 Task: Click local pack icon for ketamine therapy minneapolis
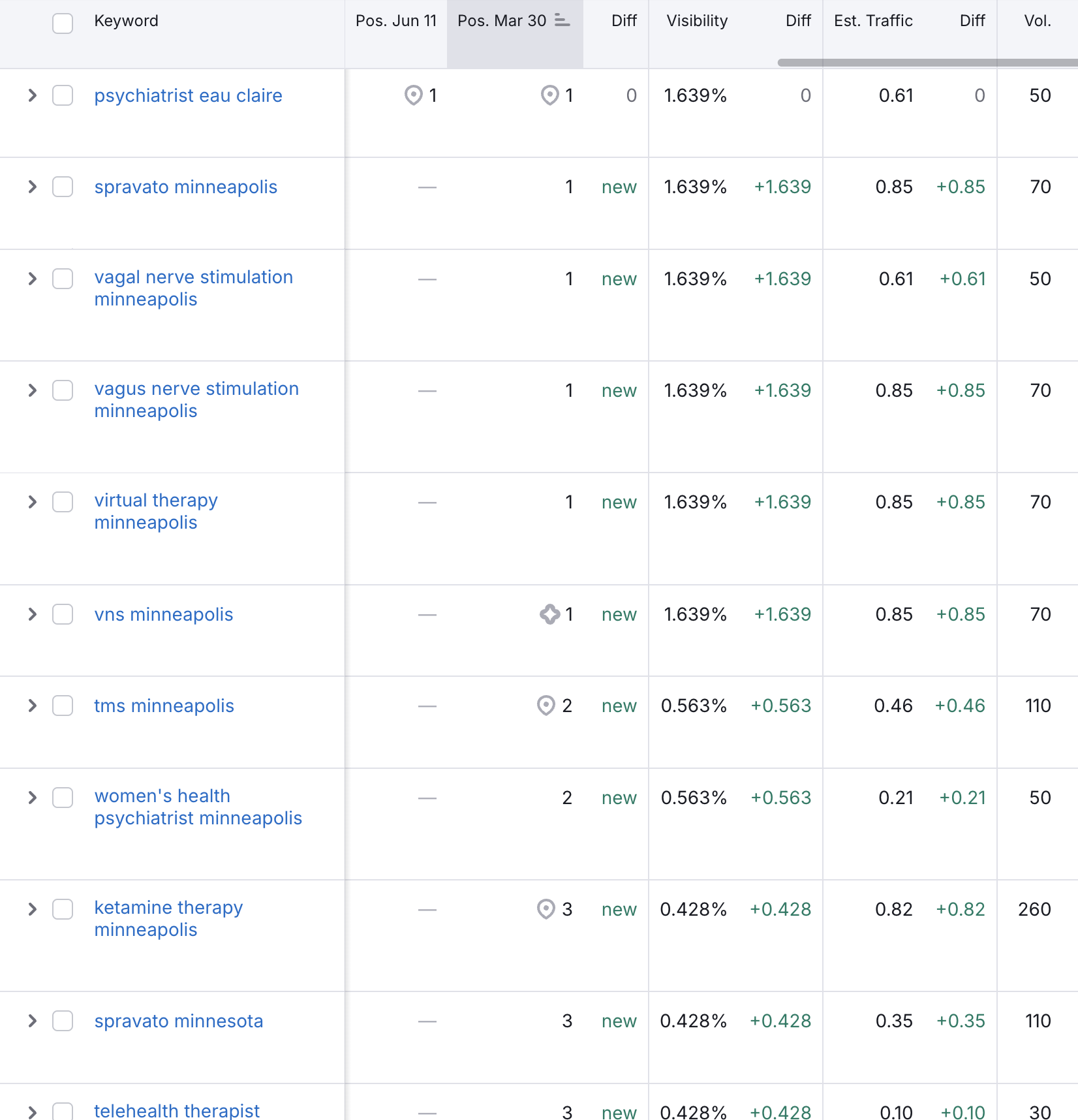(546, 909)
